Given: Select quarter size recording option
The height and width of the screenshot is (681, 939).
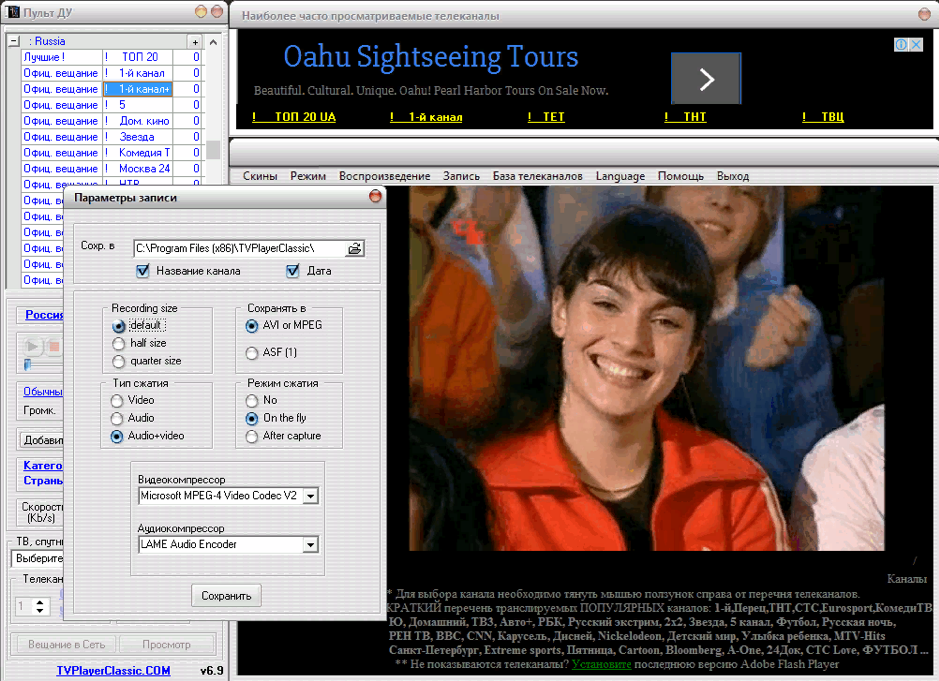Looking at the screenshot, I should 119,361.
